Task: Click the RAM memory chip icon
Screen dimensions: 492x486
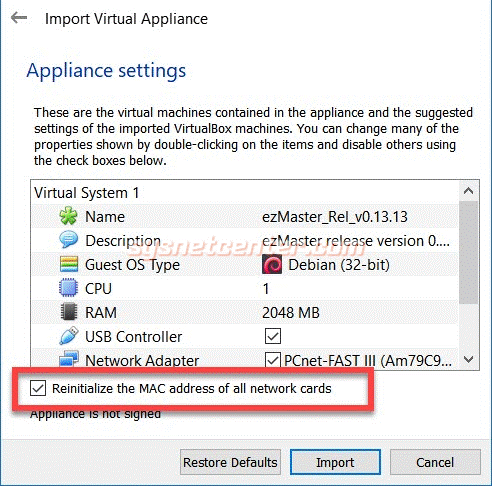Action: pyautogui.click(x=69, y=312)
